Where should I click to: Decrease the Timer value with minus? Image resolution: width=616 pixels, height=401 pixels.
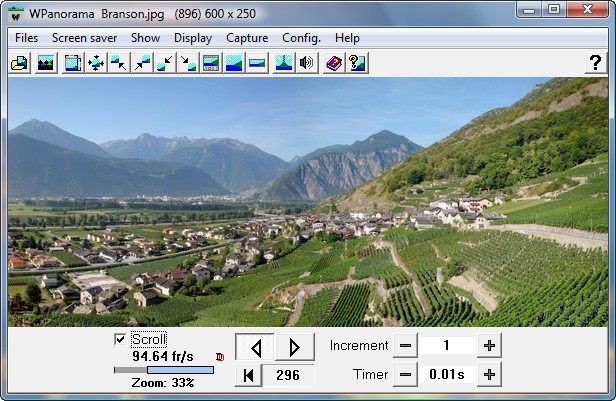[404, 375]
